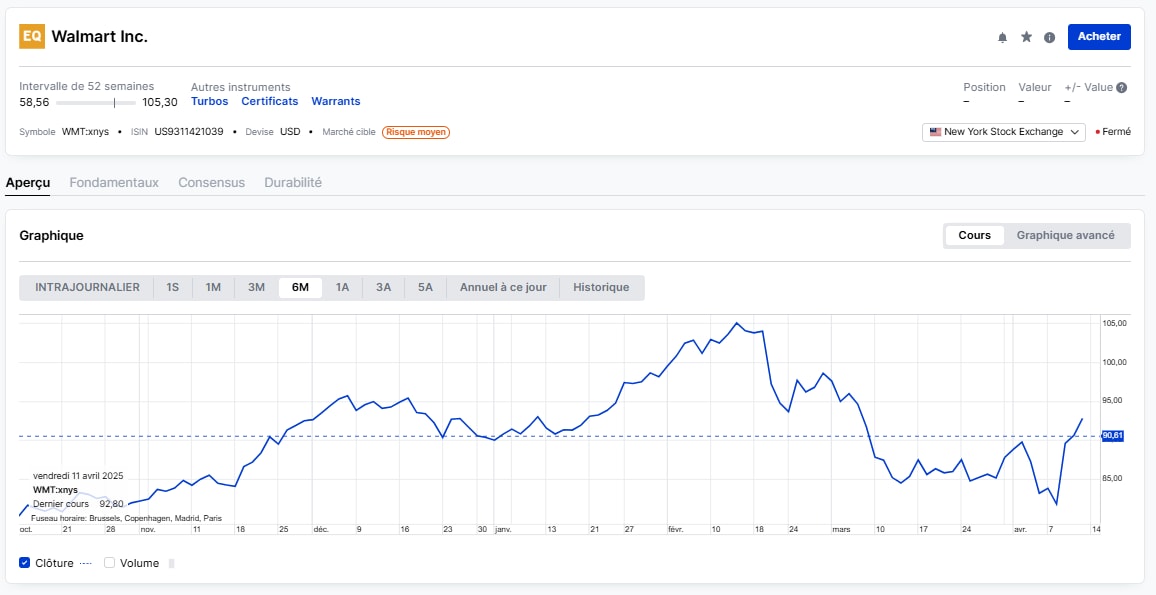The height and width of the screenshot is (595, 1156).
Task: Click the Risque moyen badge
Action: pyautogui.click(x=416, y=132)
